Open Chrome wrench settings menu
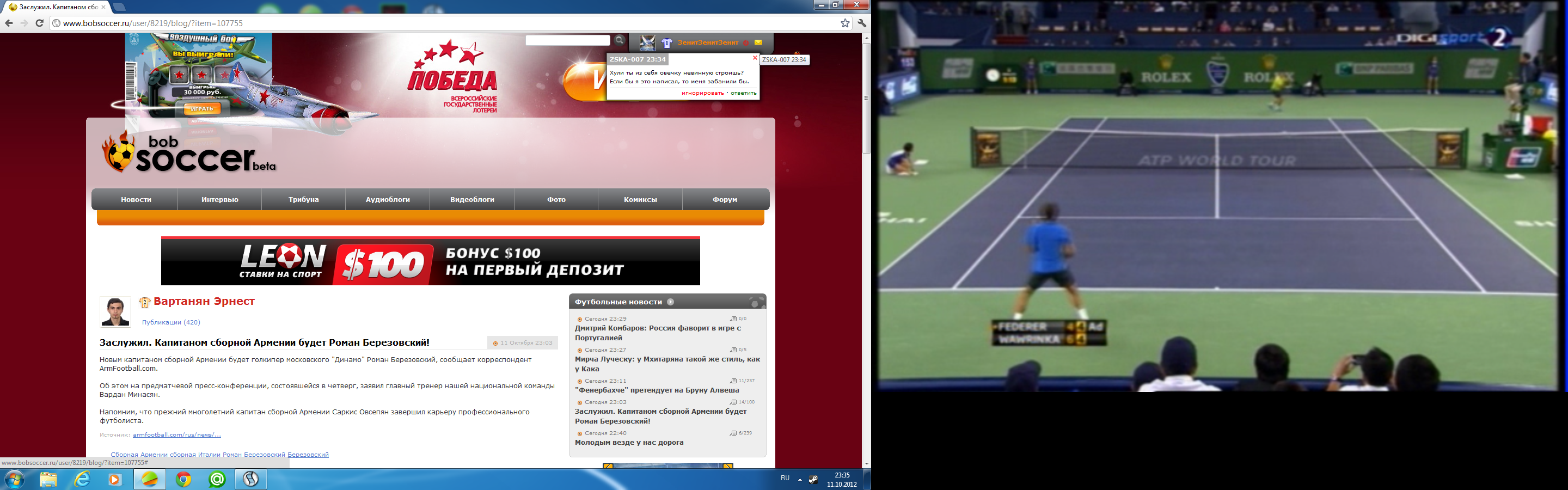The width and height of the screenshot is (1568, 490). click(x=862, y=23)
